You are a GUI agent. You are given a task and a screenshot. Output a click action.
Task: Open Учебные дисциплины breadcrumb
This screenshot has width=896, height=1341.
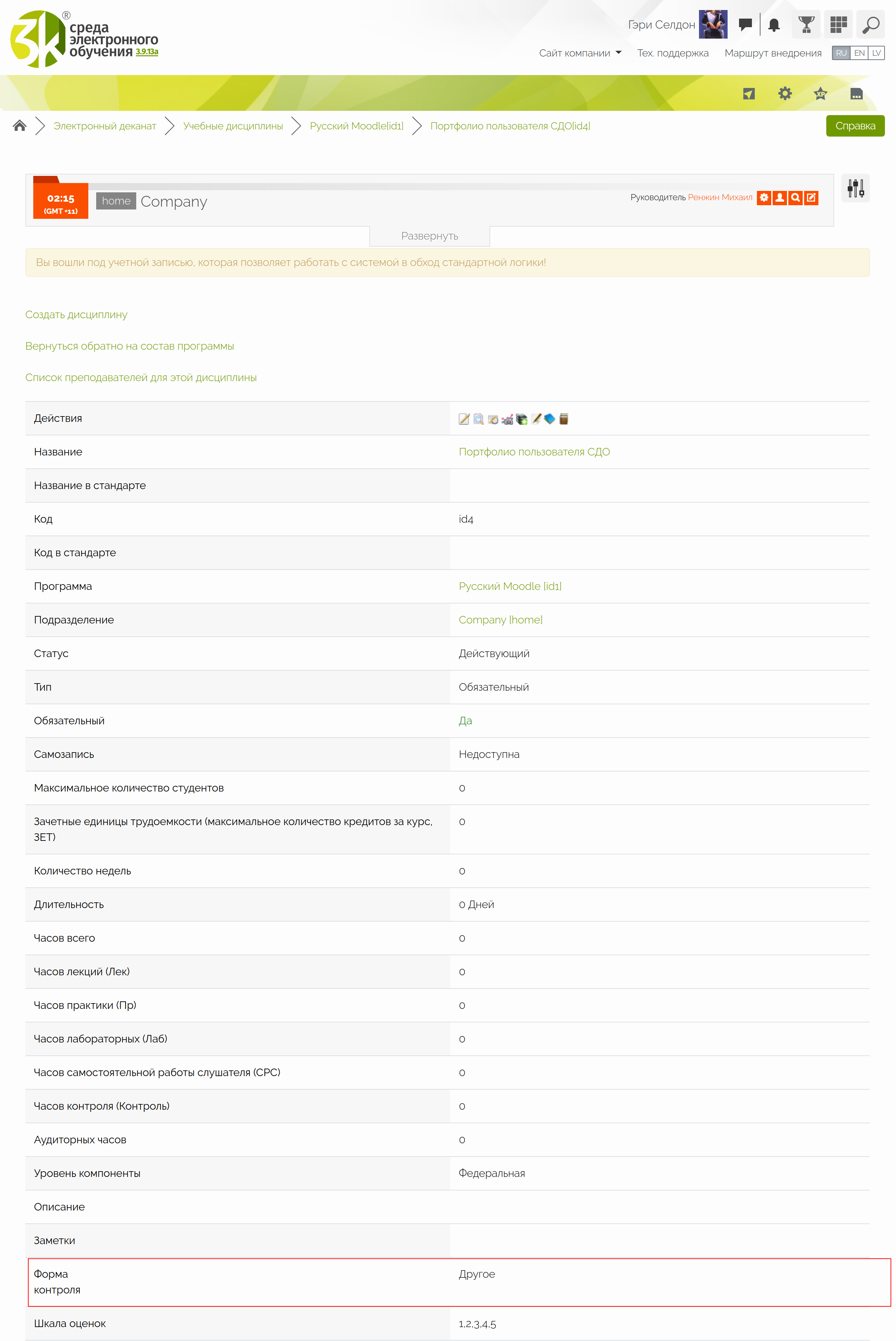point(232,126)
